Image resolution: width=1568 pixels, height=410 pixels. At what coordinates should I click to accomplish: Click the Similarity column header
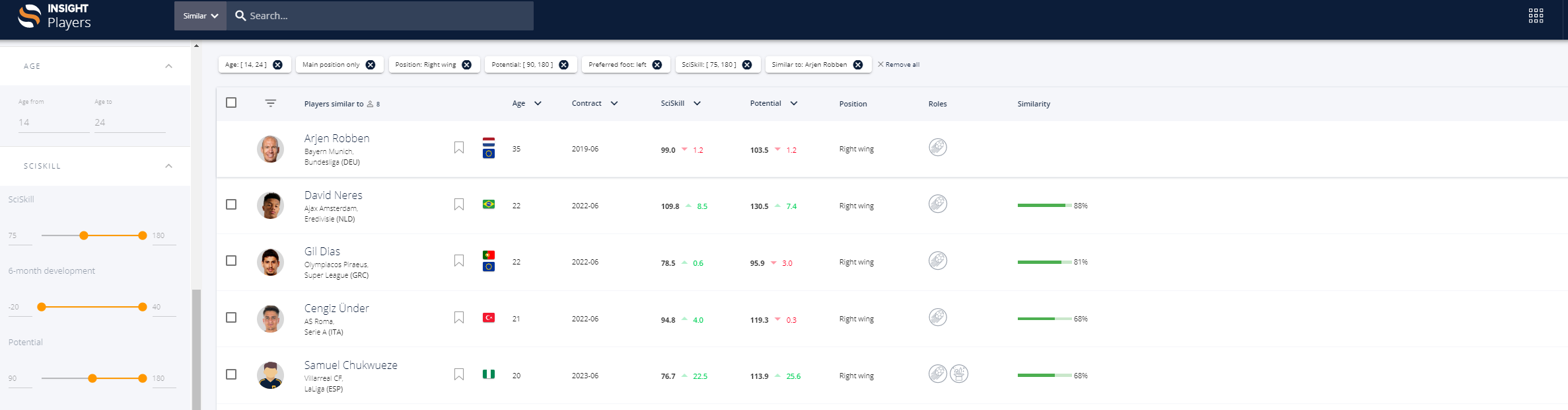1034,104
